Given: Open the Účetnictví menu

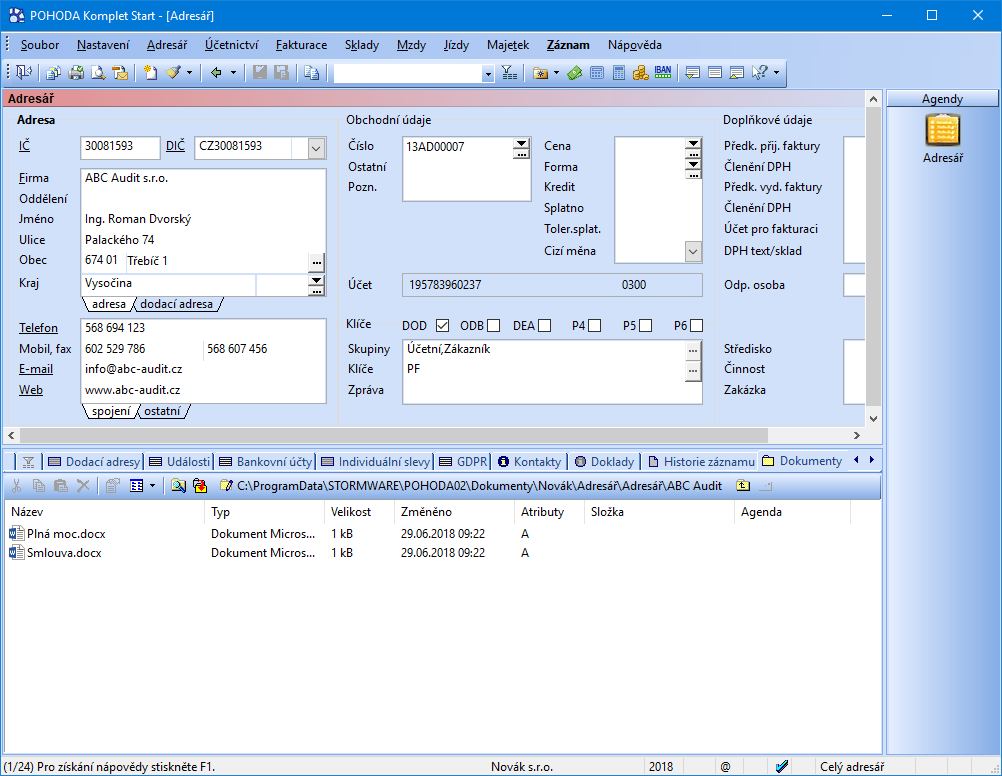Looking at the screenshot, I should [231, 45].
